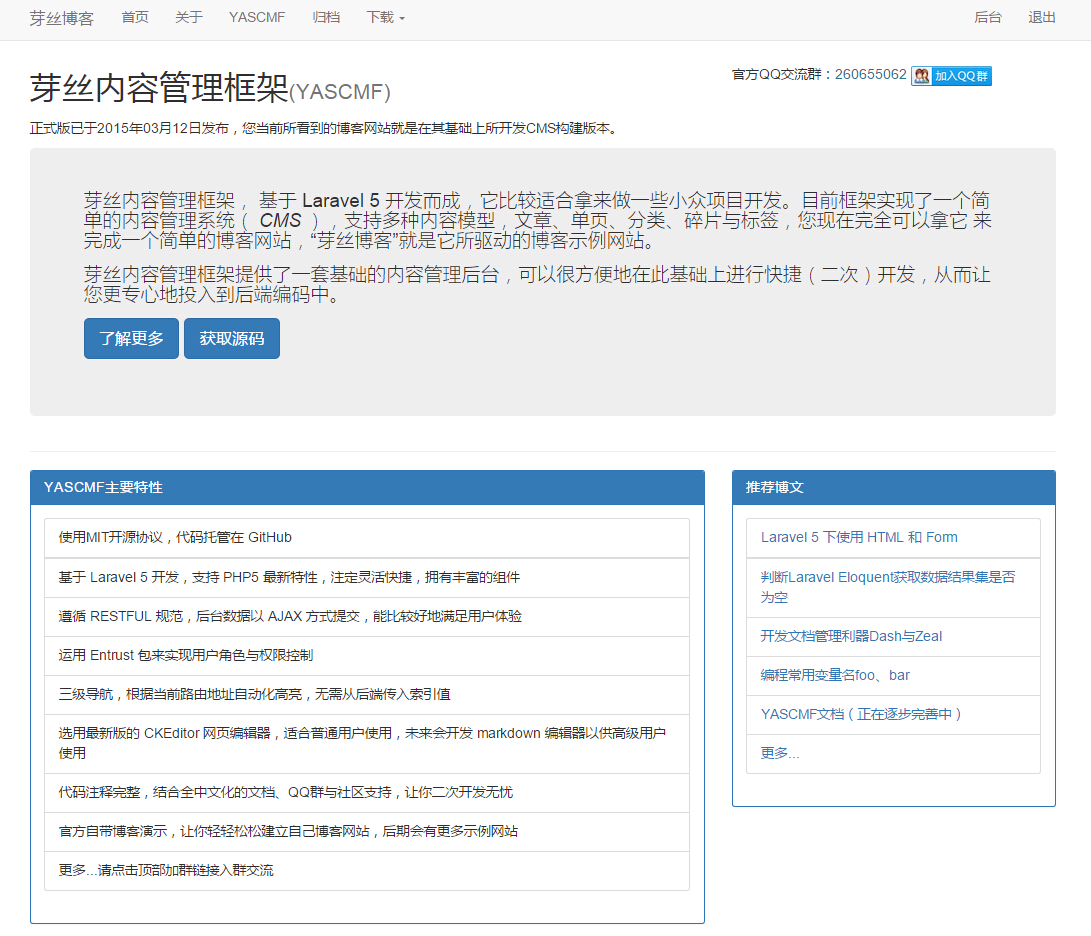Click the 芽丝博客 brand link
Image resolution: width=1091 pixels, height=936 pixels.
pyautogui.click(x=61, y=18)
